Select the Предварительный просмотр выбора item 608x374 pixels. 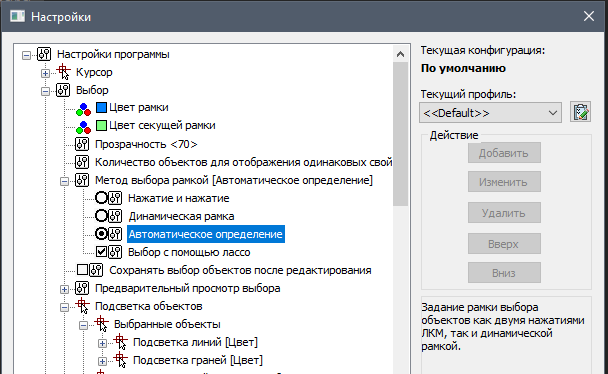click(188, 288)
